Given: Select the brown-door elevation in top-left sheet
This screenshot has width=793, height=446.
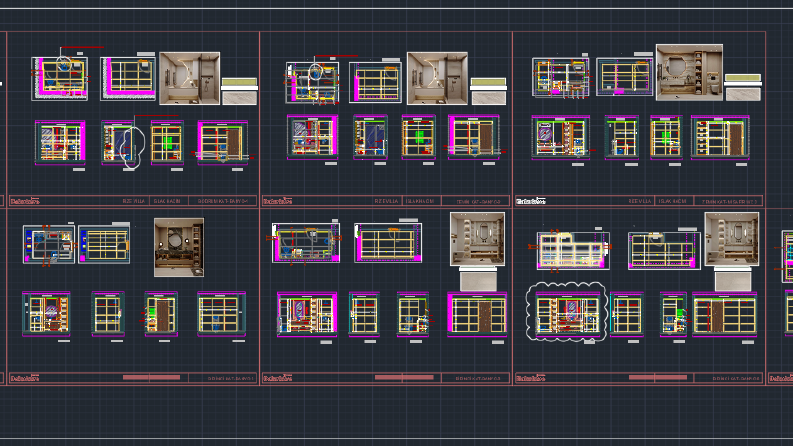Looking at the screenshot, I should (223, 143).
